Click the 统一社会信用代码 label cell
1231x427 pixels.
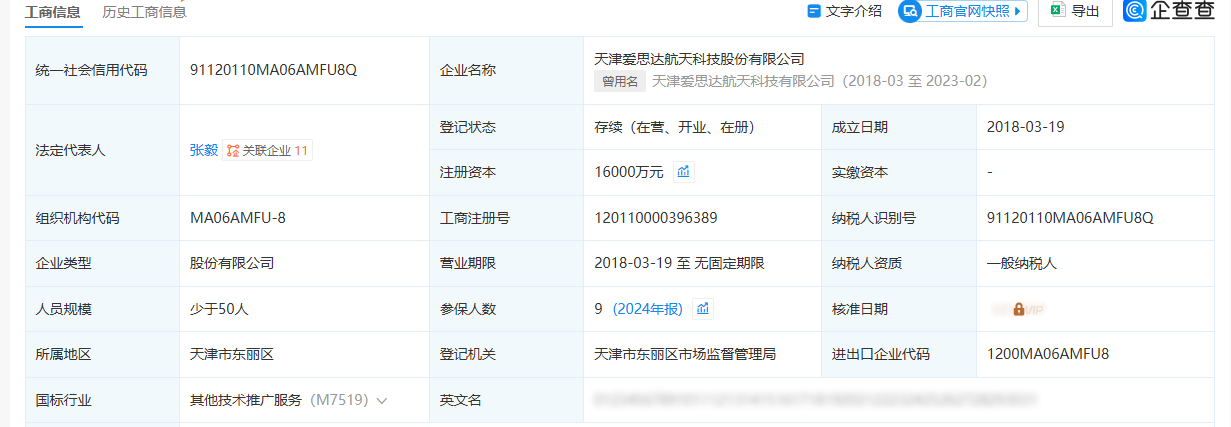pos(102,70)
